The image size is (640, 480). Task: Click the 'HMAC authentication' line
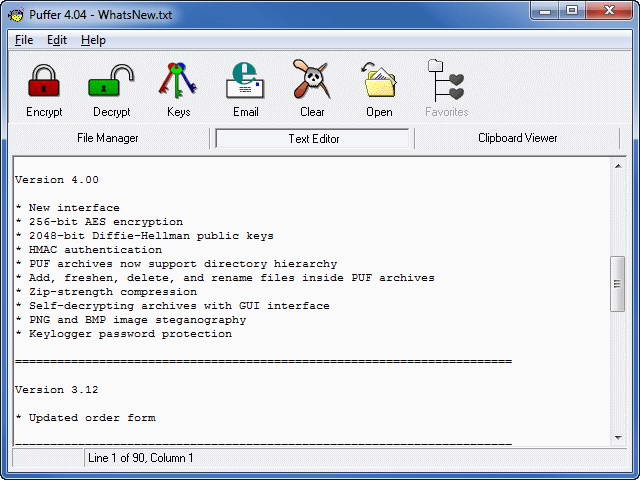(x=89, y=249)
